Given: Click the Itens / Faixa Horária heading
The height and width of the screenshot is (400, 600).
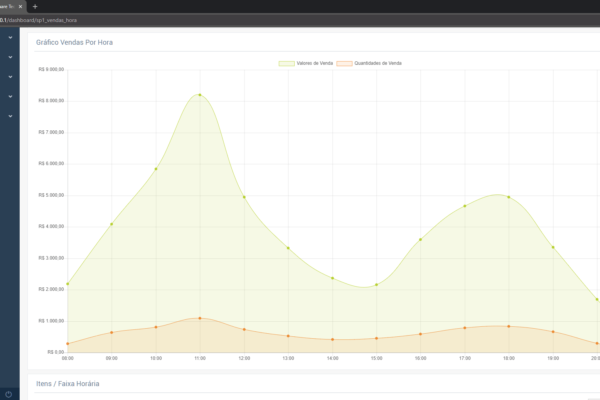Looking at the screenshot, I should coord(68,384).
